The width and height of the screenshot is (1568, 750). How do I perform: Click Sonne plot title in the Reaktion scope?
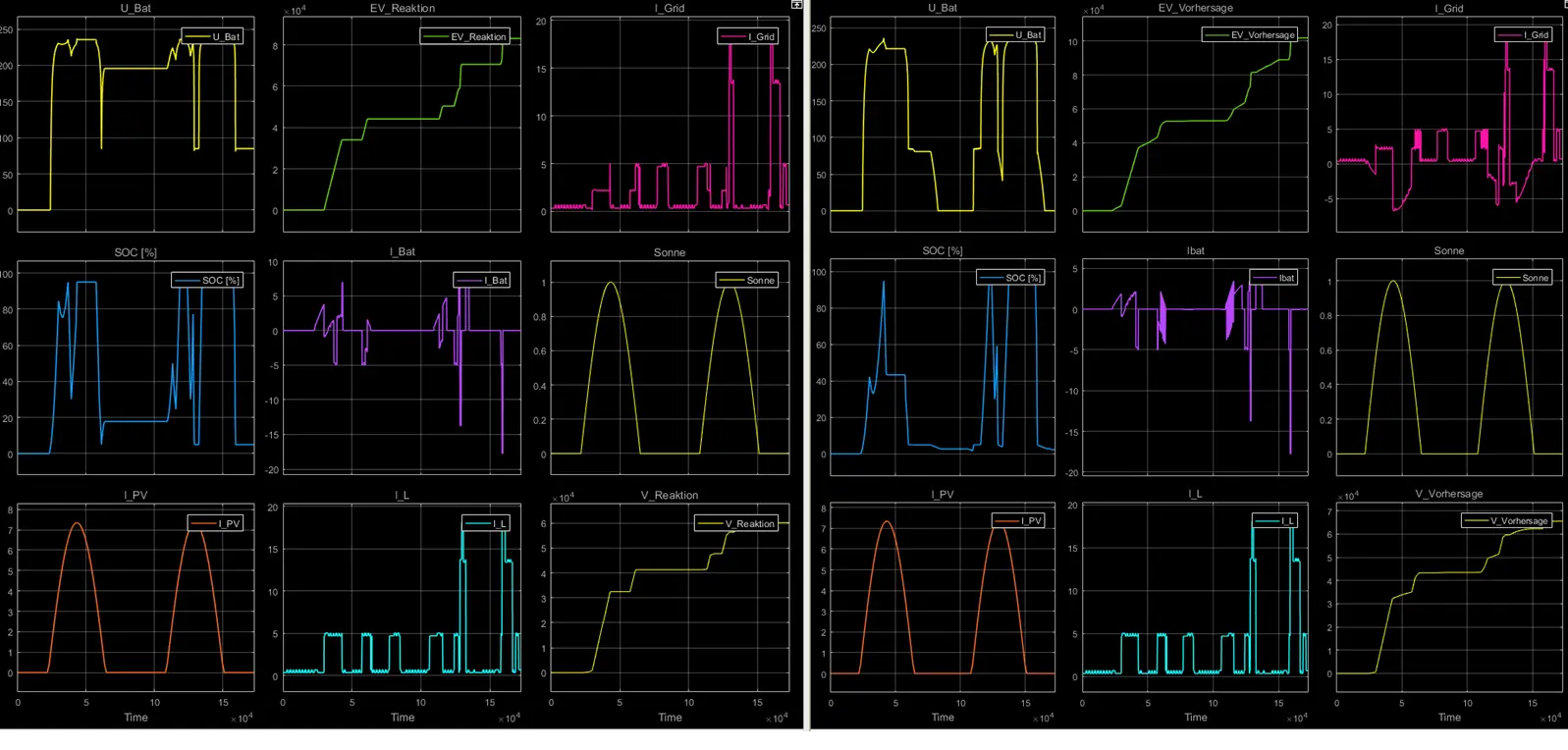click(670, 252)
